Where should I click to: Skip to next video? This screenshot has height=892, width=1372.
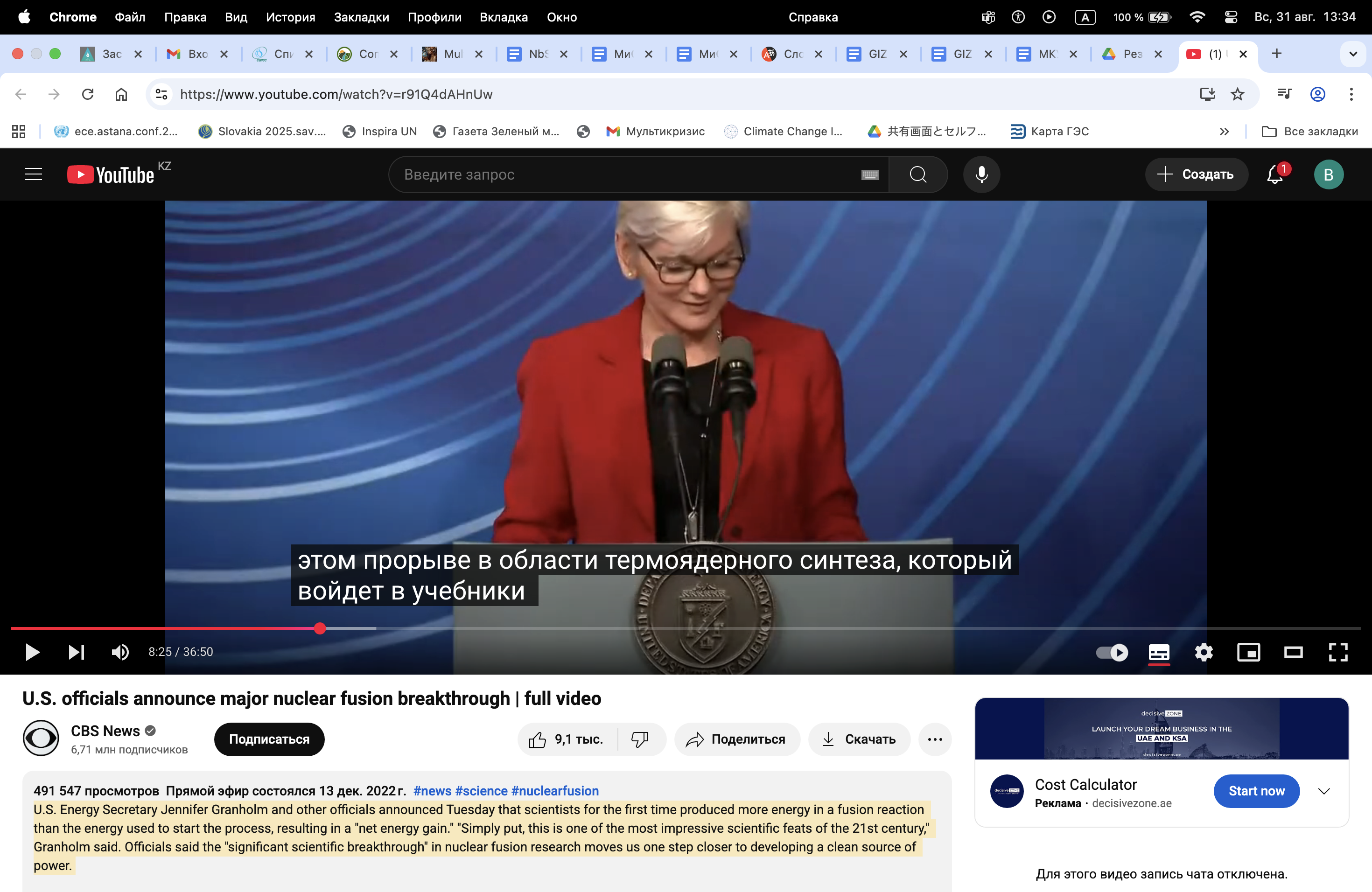tap(76, 652)
